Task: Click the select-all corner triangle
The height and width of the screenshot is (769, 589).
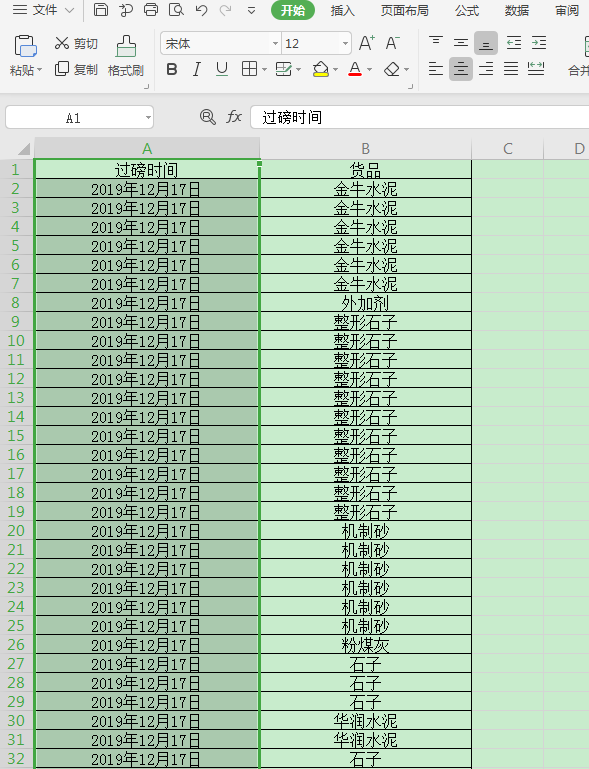Action: 23,149
